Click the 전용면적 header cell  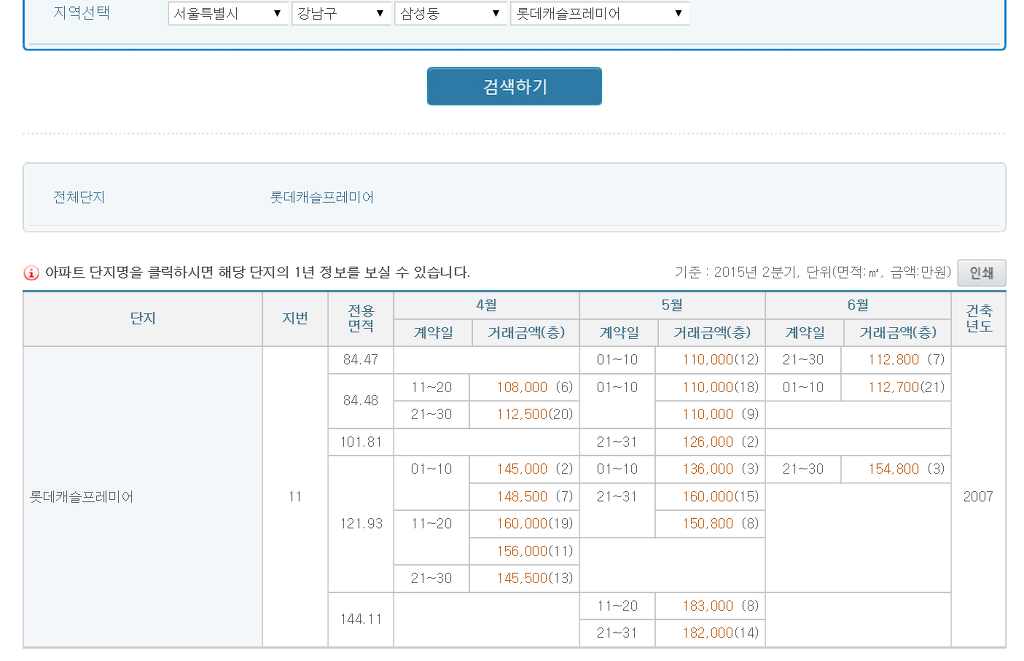[360, 319]
